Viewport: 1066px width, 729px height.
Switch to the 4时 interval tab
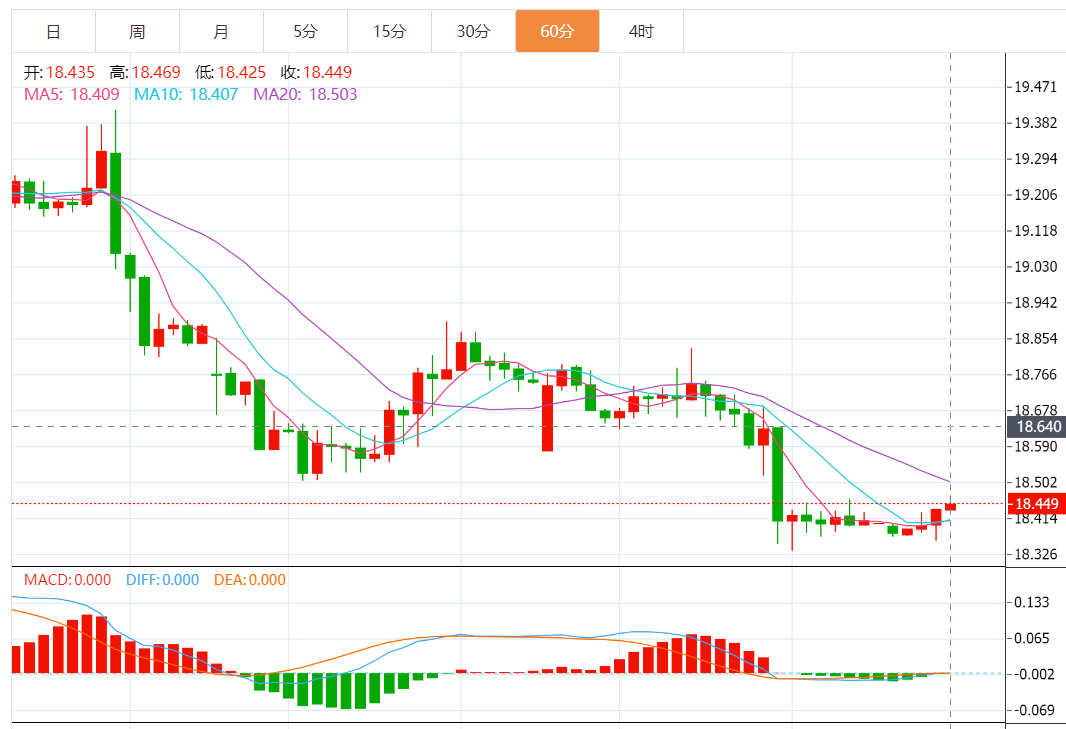pos(641,31)
